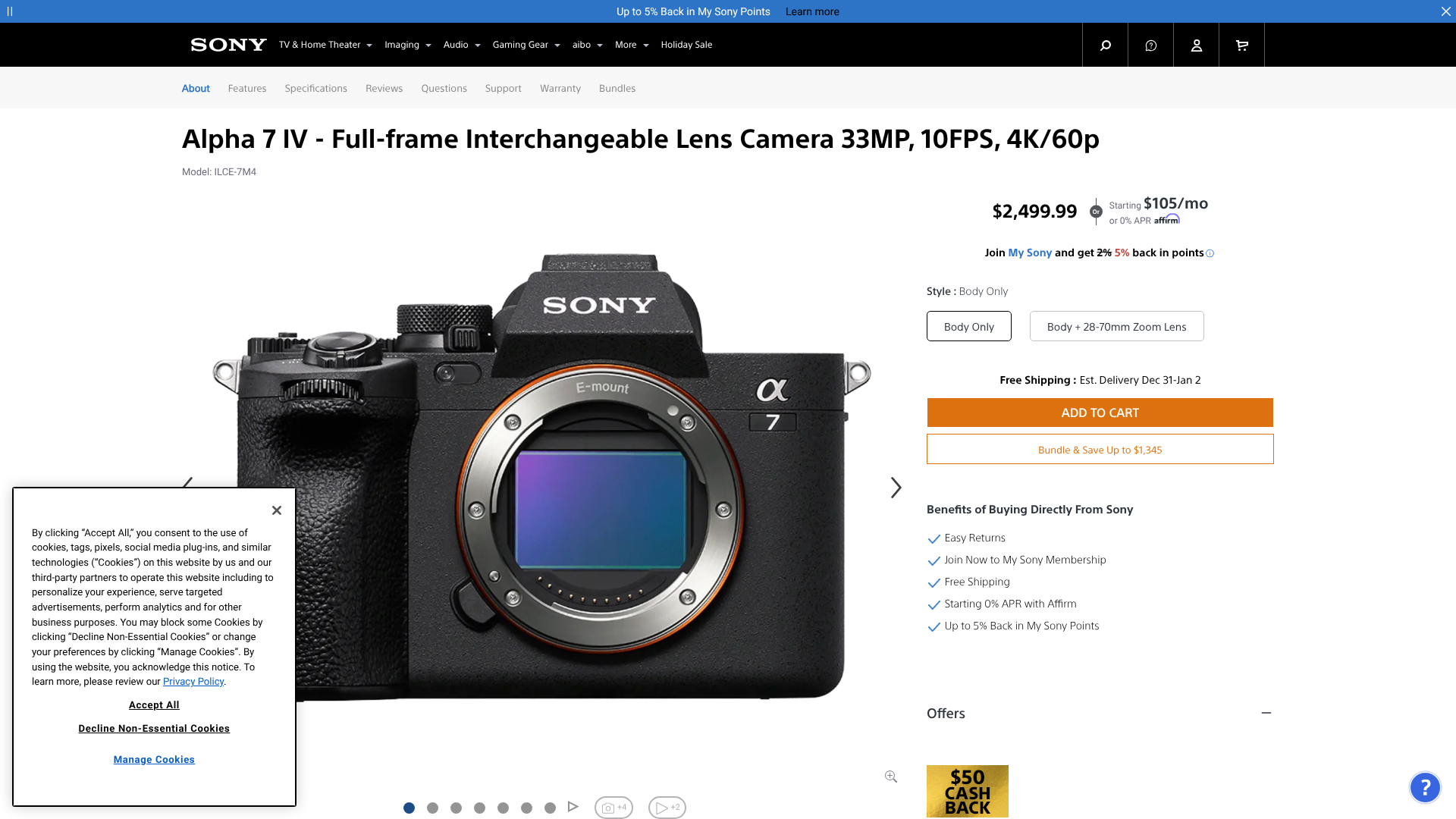Select the Body Only style option
This screenshot has width=1456, height=819.
point(968,326)
